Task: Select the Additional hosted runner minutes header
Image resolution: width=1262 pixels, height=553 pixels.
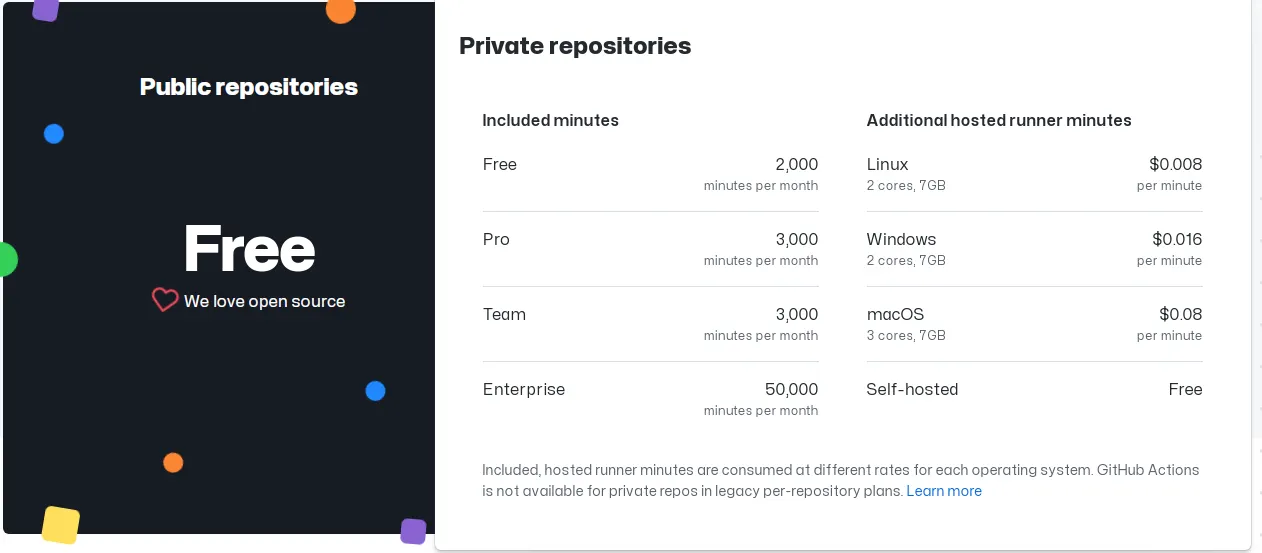Action: point(998,120)
